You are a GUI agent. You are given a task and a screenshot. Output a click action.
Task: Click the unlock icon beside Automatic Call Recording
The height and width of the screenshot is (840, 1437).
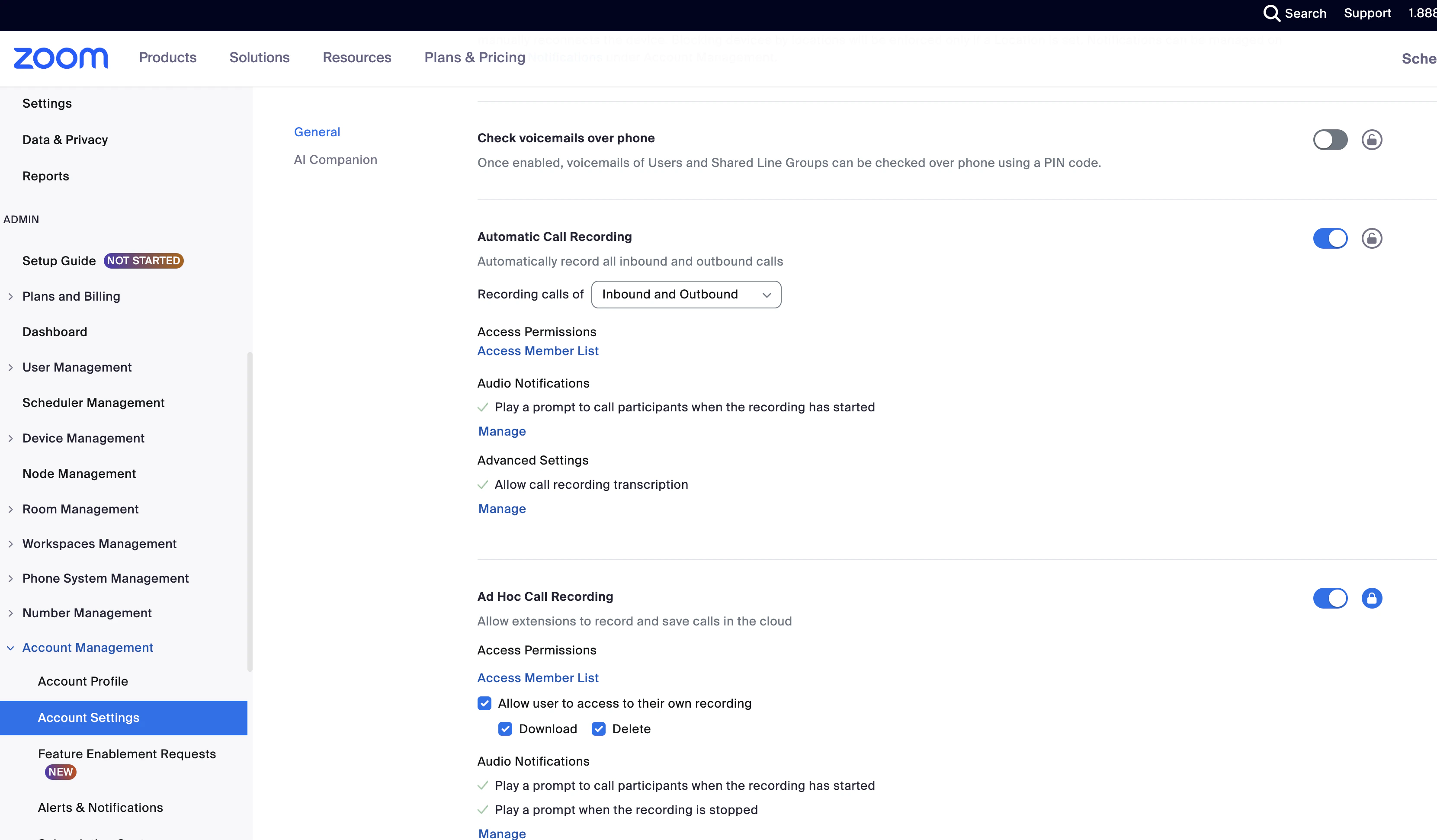[x=1372, y=238]
